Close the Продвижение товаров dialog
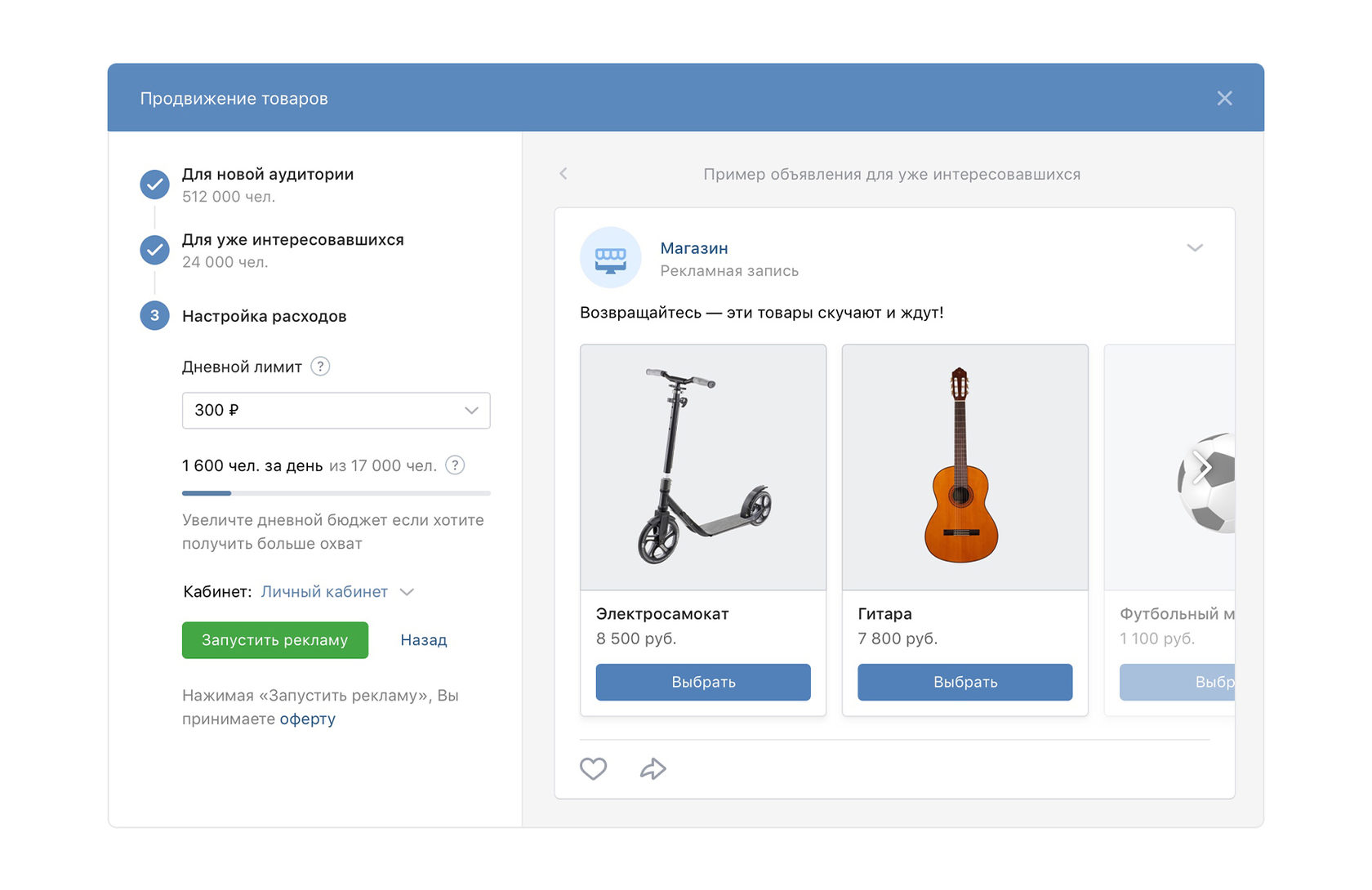The image size is (1372, 890). click(x=1224, y=98)
